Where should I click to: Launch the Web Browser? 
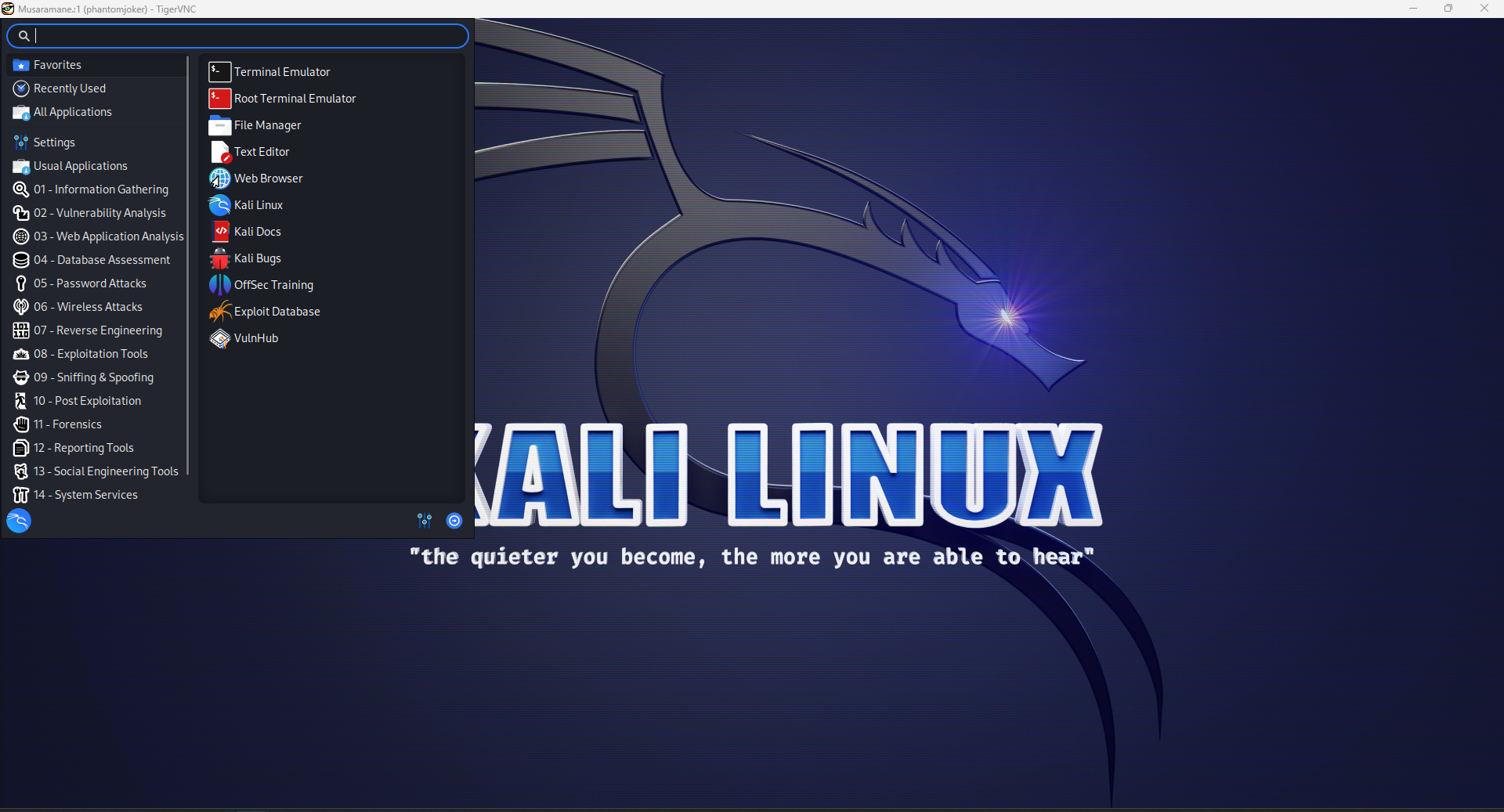tap(268, 178)
